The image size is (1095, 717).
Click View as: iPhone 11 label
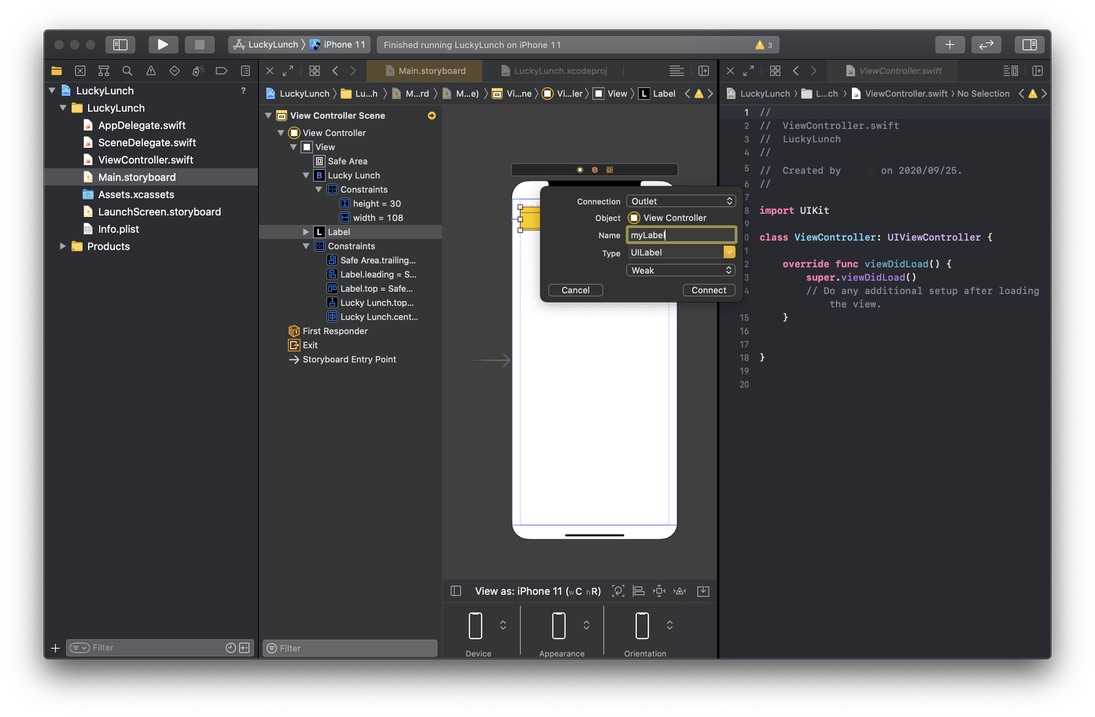point(538,591)
